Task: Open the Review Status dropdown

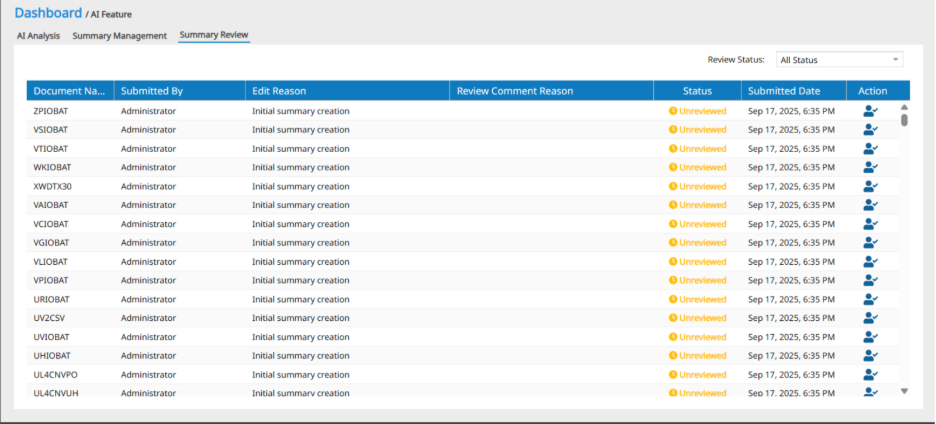Action: [x=839, y=60]
